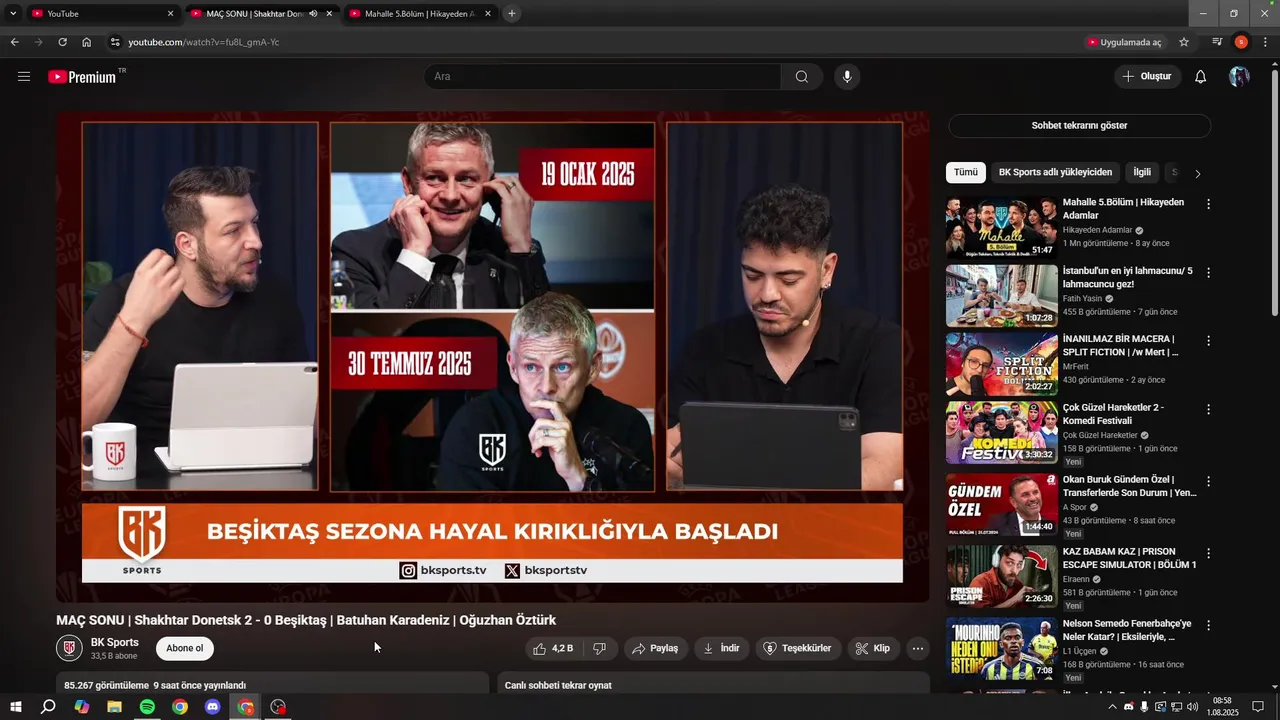The image size is (1280, 720).
Task: Open Komedi Festivali video thumbnail
Action: (1001, 432)
